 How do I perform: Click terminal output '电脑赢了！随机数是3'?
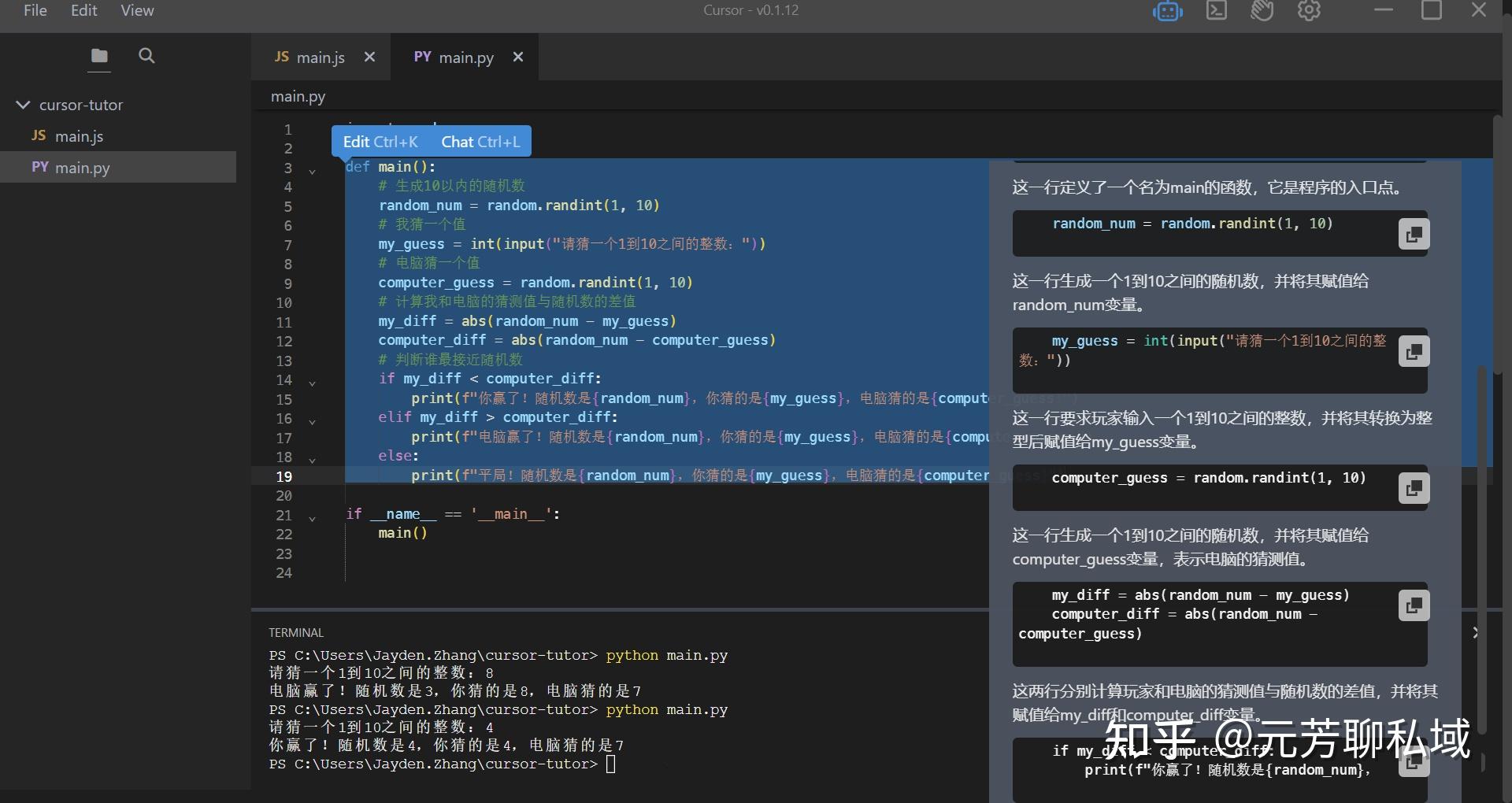(x=351, y=690)
